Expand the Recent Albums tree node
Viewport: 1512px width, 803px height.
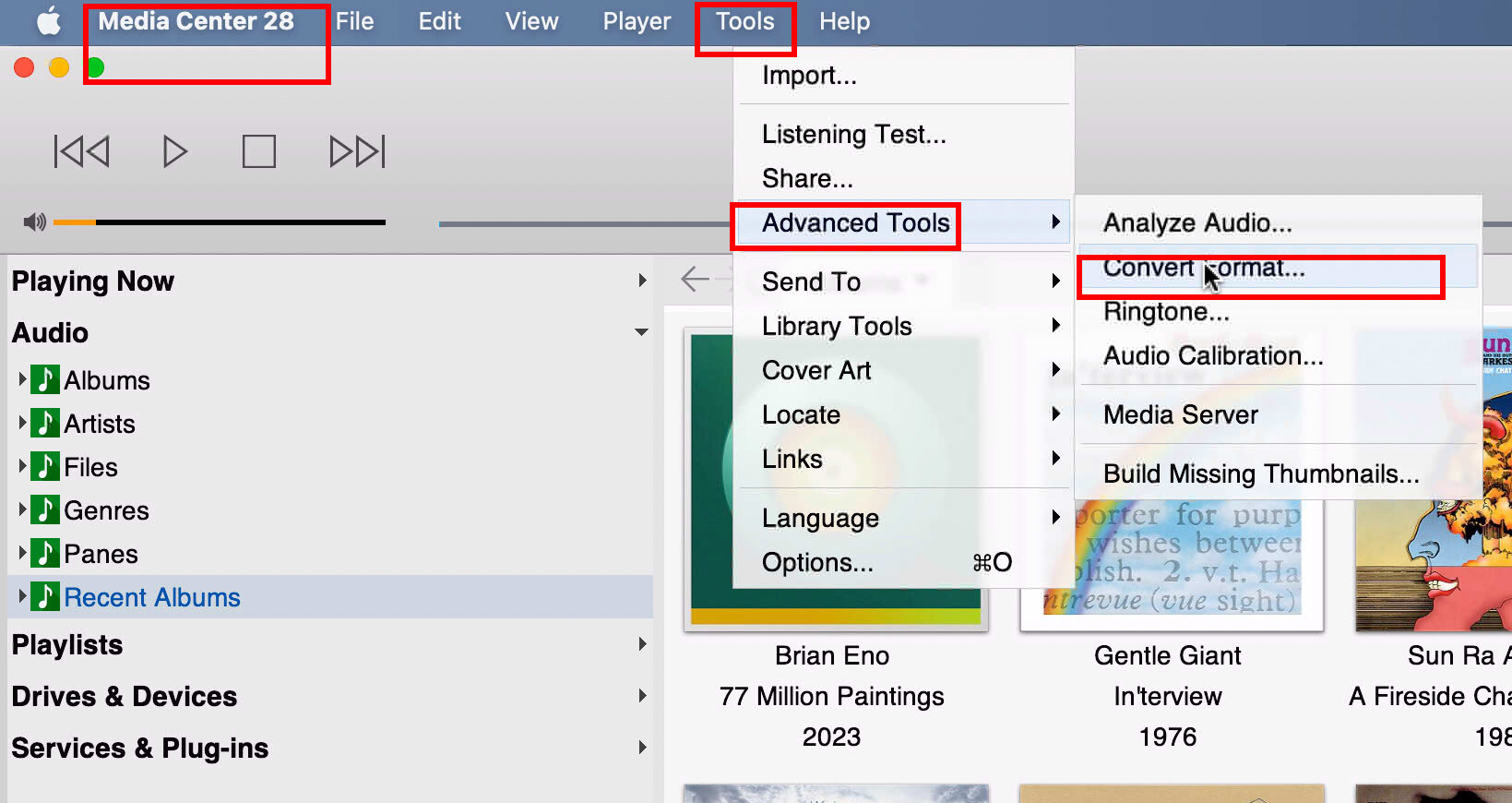(x=22, y=596)
